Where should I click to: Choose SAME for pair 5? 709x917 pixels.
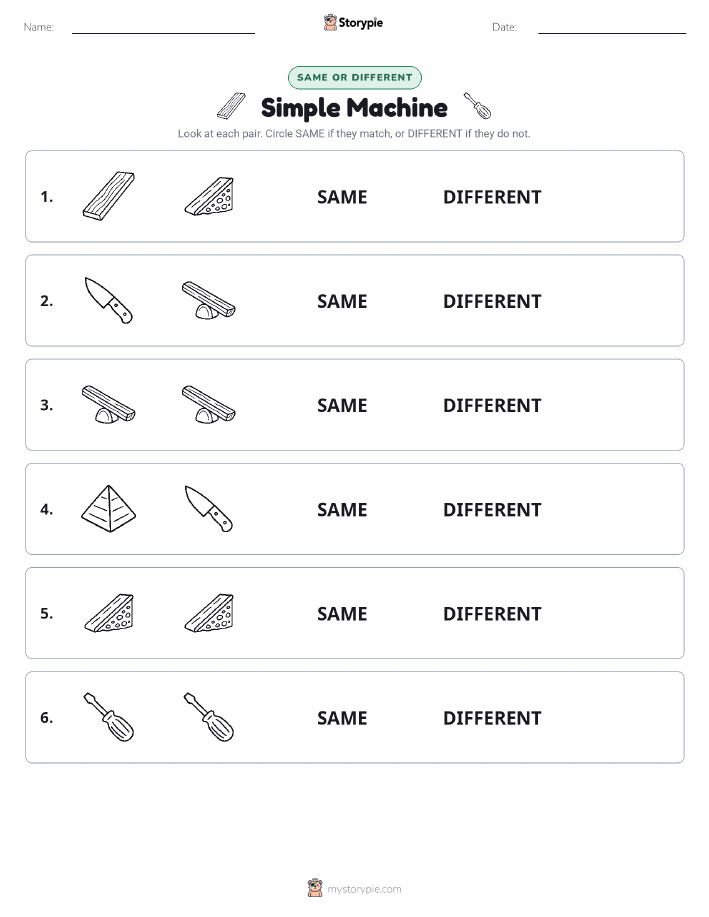point(342,613)
